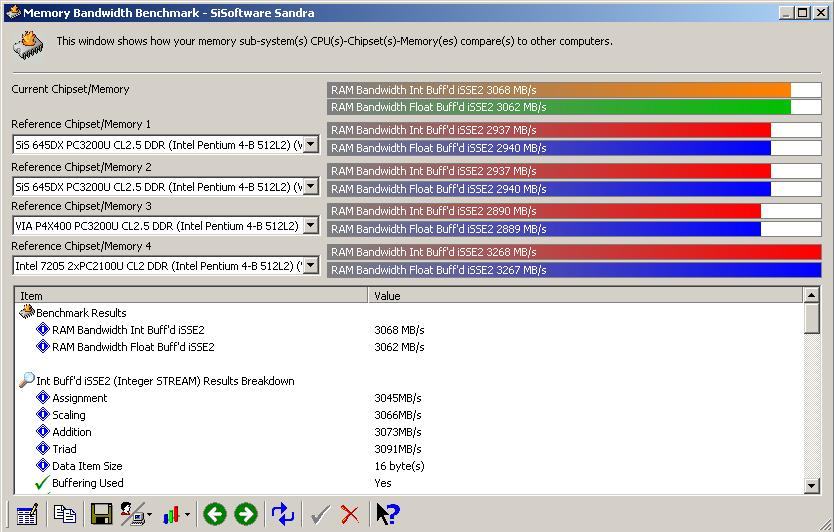Click the orange current Int 3068 MB/s bar
Screen dimensions: 834x532
pos(559,90)
